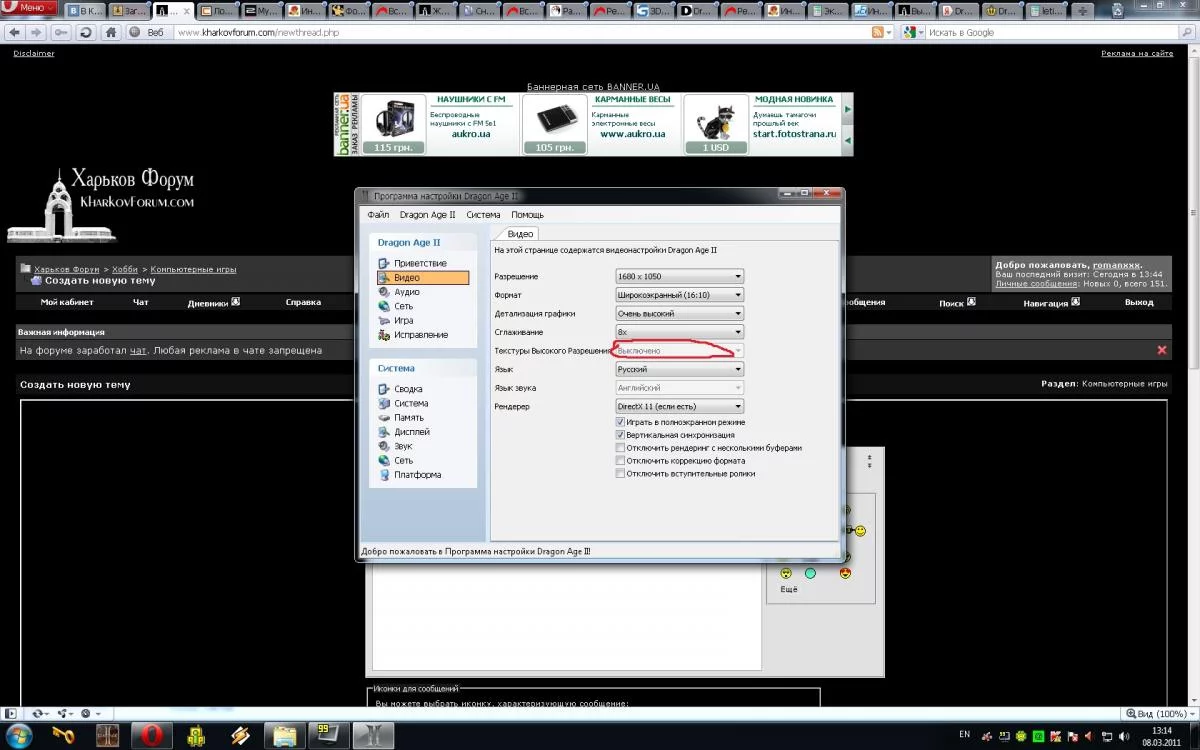Click the browser Forward arrow
Viewport: 1200px width, 750px height.
click(38, 32)
